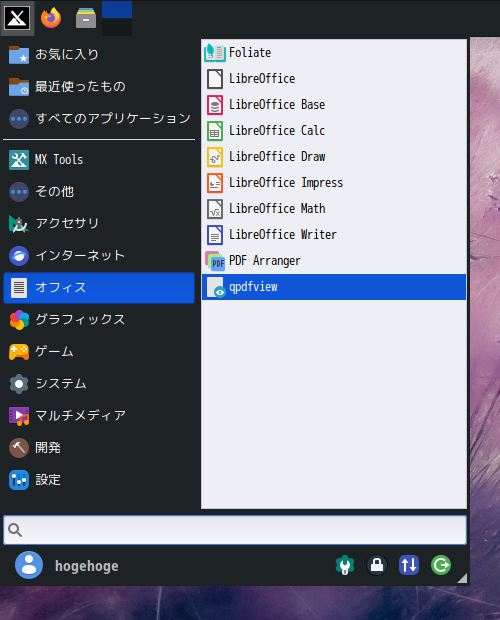Click the green log out button
The width and height of the screenshot is (500, 620).
(441, 565)
